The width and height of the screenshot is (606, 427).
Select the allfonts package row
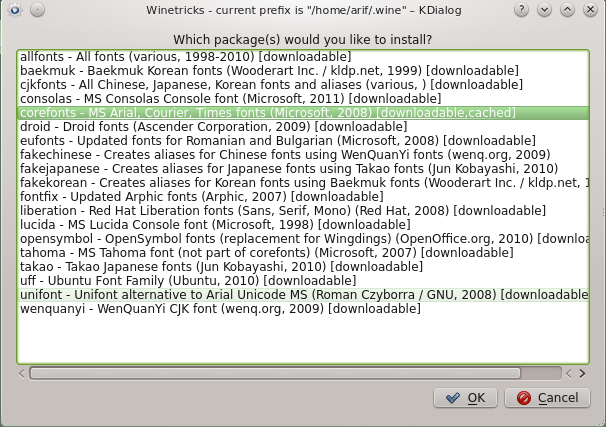click(303, 57)
